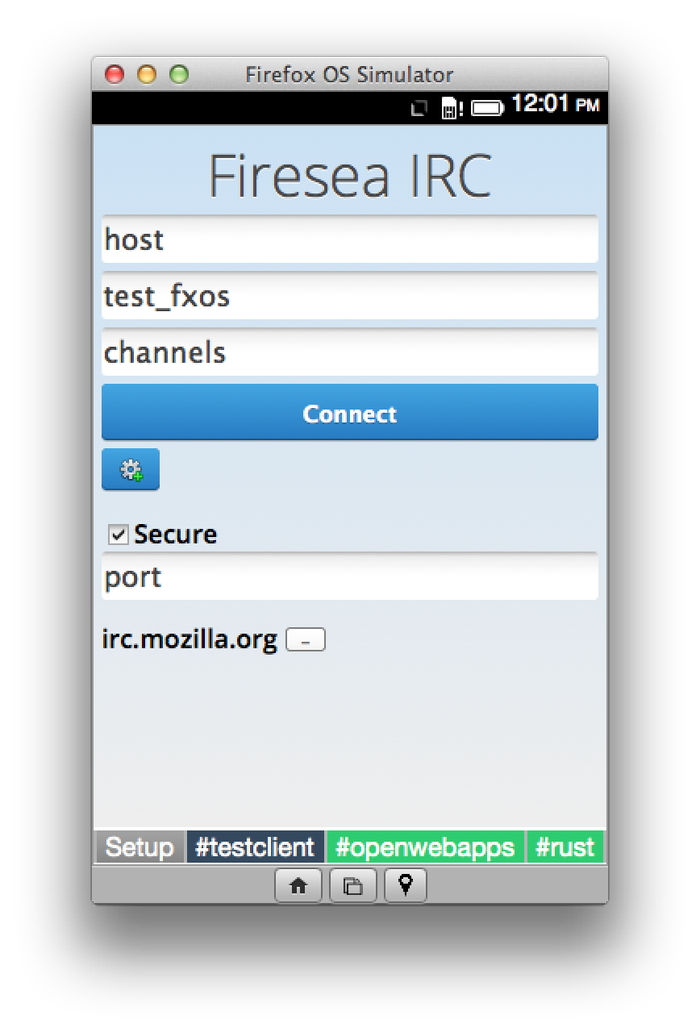Click the 12:01 PM clock
Image resolution: width=700 pixels, height=1032 pixels.
pyautogui.click(x=555, y=104)
